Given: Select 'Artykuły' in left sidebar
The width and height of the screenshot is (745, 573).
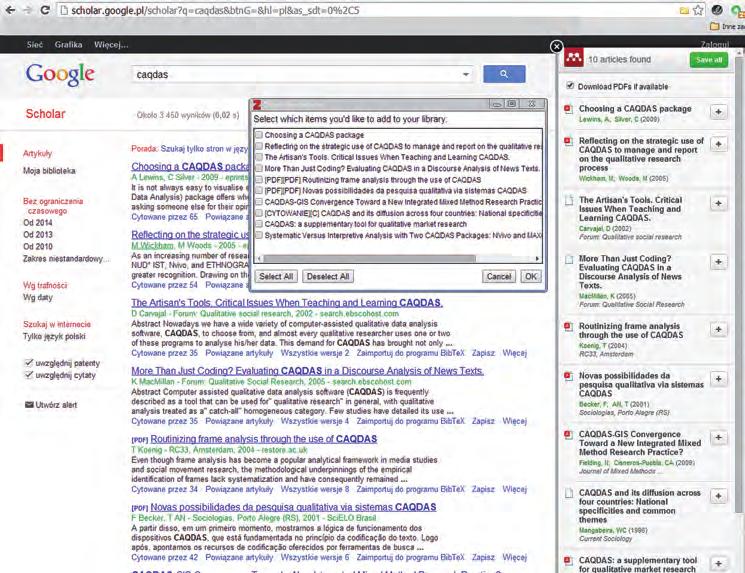Looking at the screenshot, I should coord(38,153).
